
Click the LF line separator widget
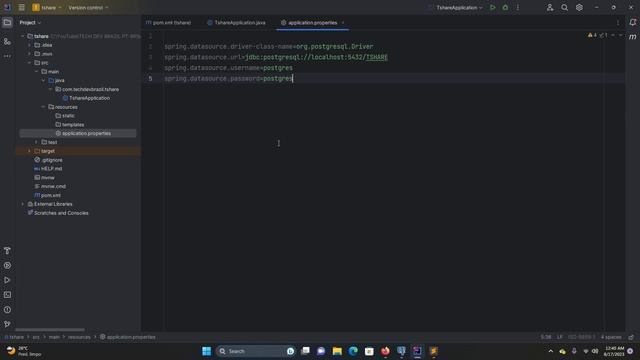(x=560, y=337)
